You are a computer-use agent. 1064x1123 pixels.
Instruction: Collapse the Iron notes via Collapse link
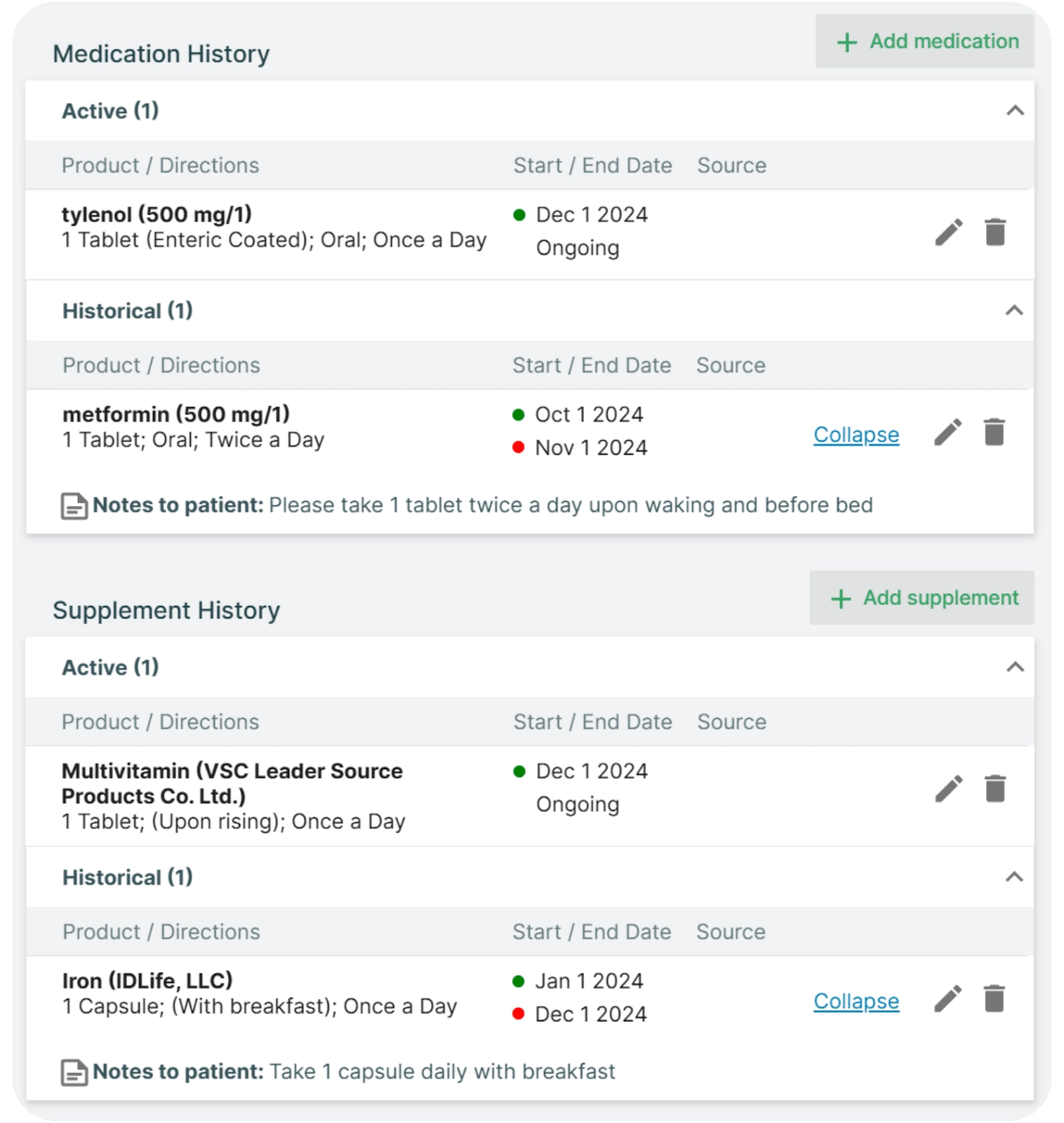(856, 1002)
